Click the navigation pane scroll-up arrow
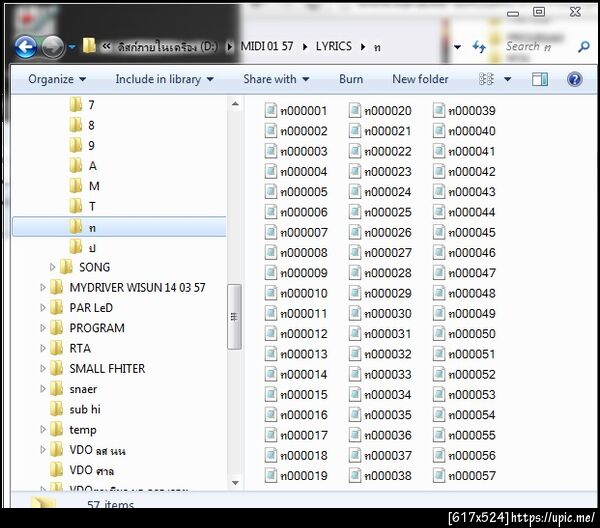Viewport: 600px width, 528px height. click(235, 104)
